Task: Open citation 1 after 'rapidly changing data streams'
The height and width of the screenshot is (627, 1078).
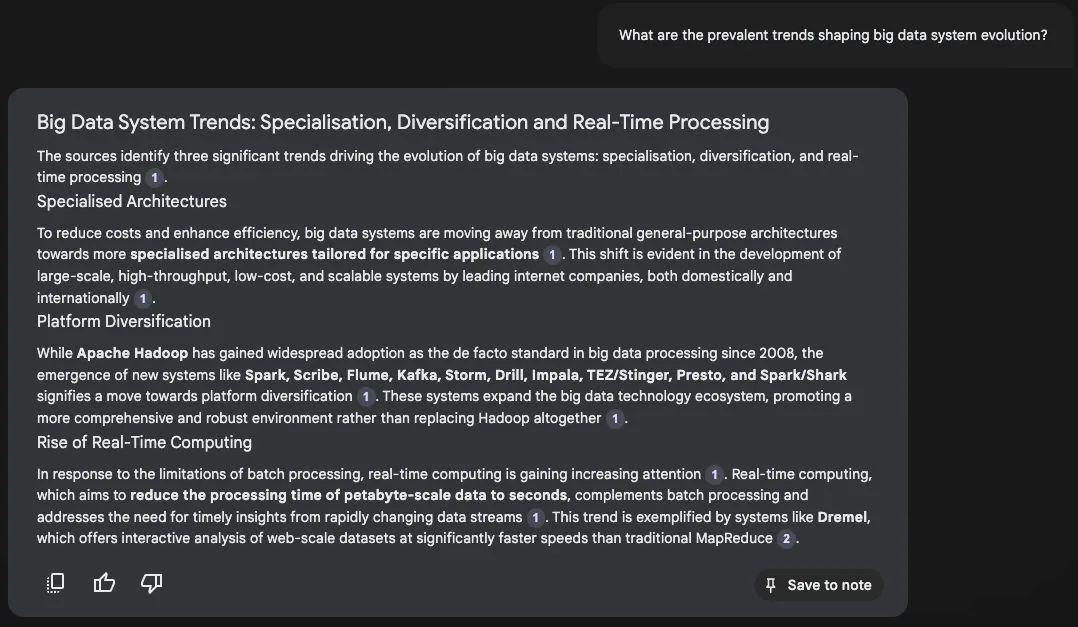Action: point(536,518)
